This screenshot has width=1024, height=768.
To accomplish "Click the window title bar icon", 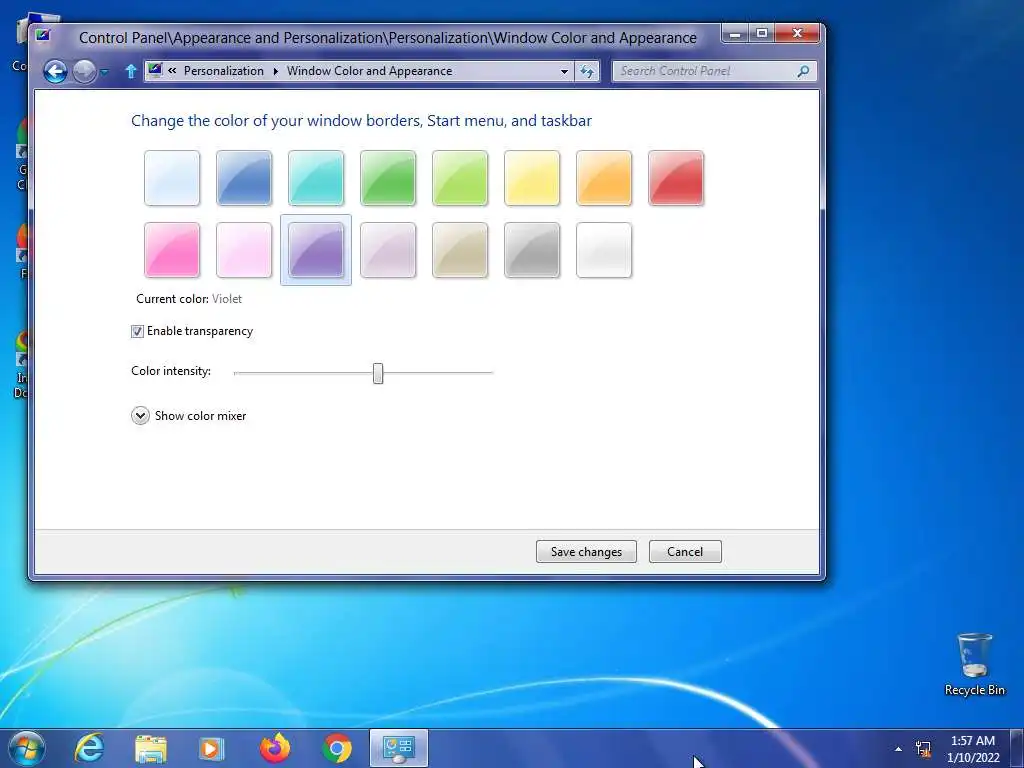I will (x=43, y=36).
